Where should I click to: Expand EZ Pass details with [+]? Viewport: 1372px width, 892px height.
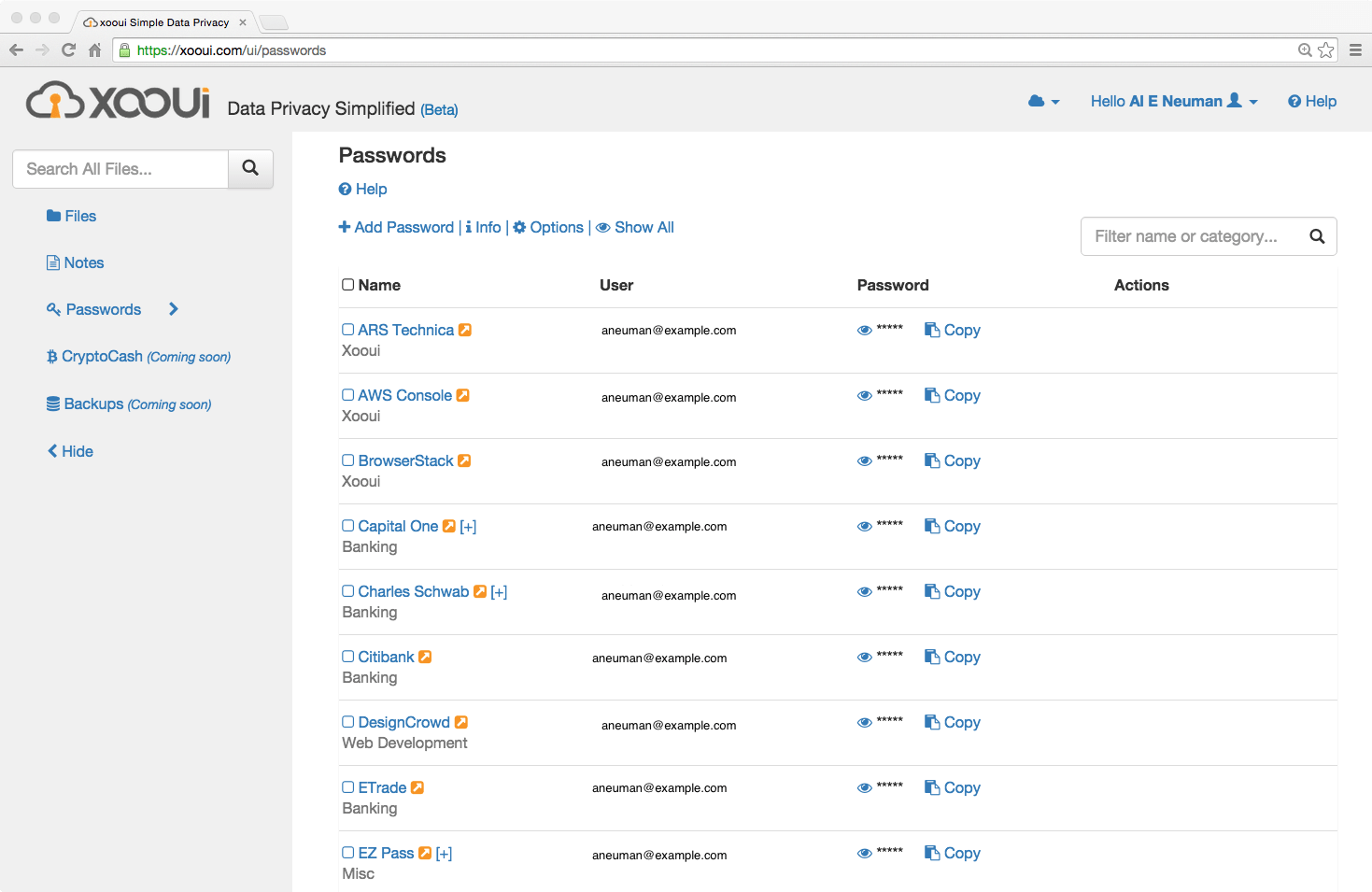click(x=444, y=854)
